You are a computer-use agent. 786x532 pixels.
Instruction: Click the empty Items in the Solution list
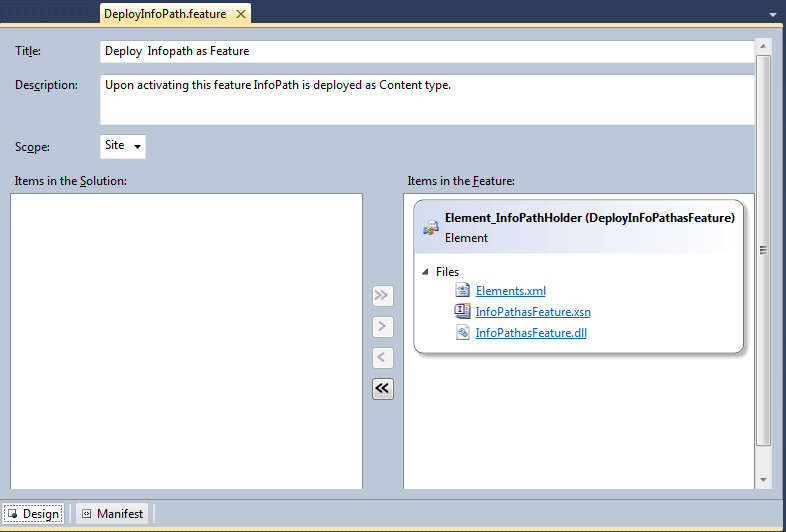[186, 341]
